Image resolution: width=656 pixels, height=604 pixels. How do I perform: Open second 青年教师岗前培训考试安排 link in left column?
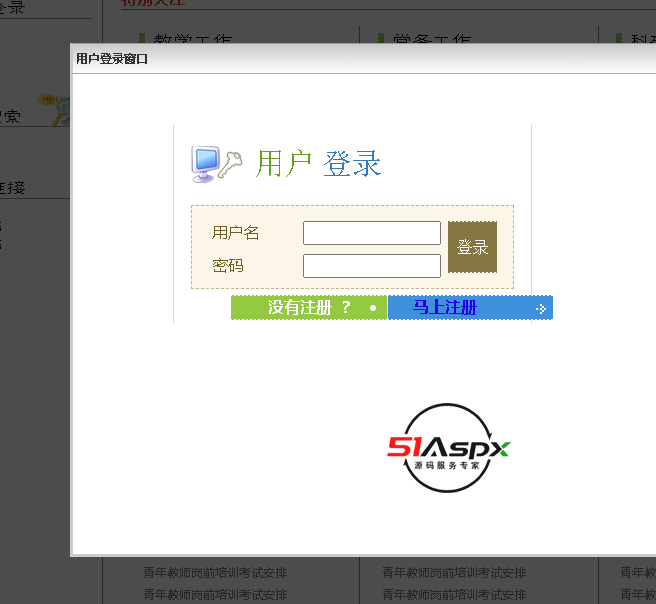pyautogui.click(x=215, y=594)
